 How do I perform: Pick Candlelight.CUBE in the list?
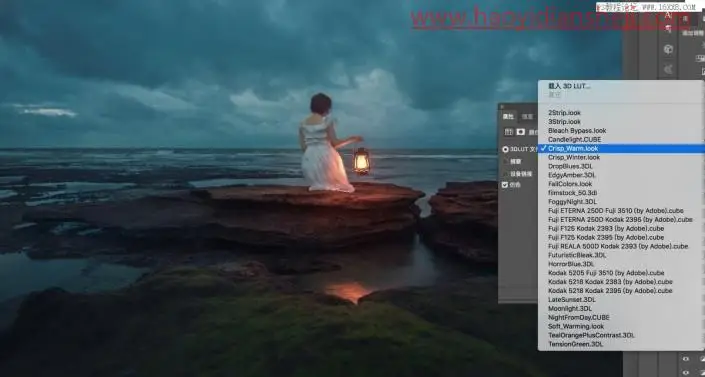574,139
